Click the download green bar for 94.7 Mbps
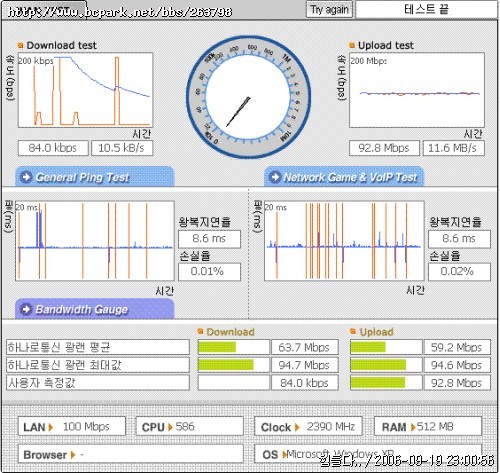This screenshot has width=500, height=473. (226, 365)
